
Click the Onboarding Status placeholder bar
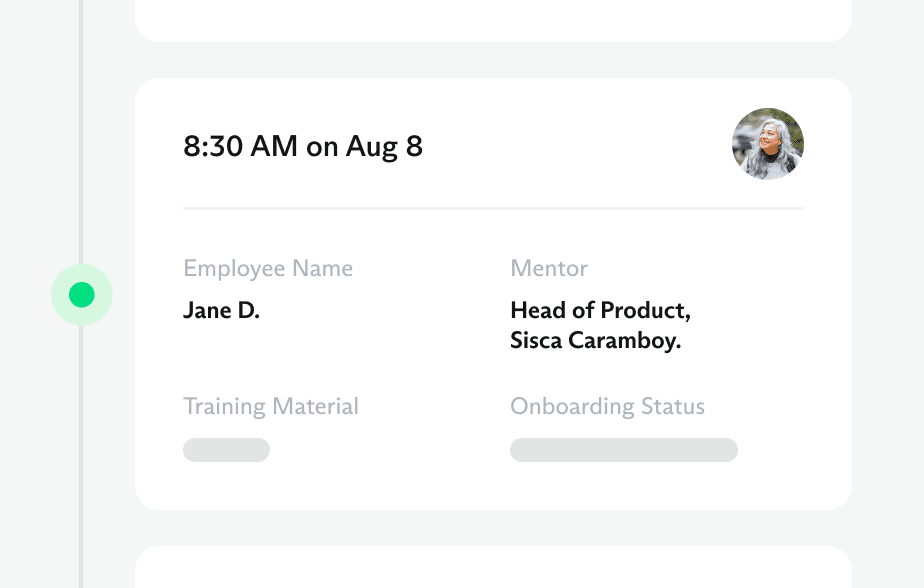tap(623, 450)
